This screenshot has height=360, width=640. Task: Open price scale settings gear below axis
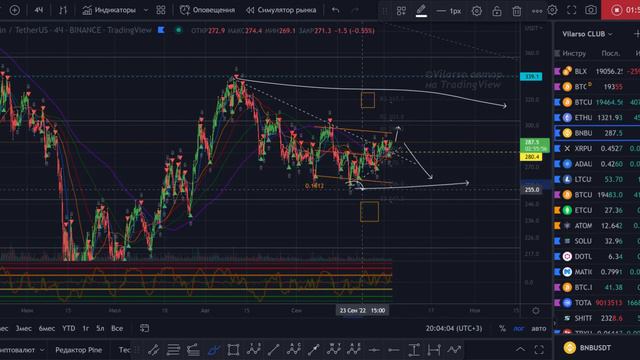(x=536, y=311)
